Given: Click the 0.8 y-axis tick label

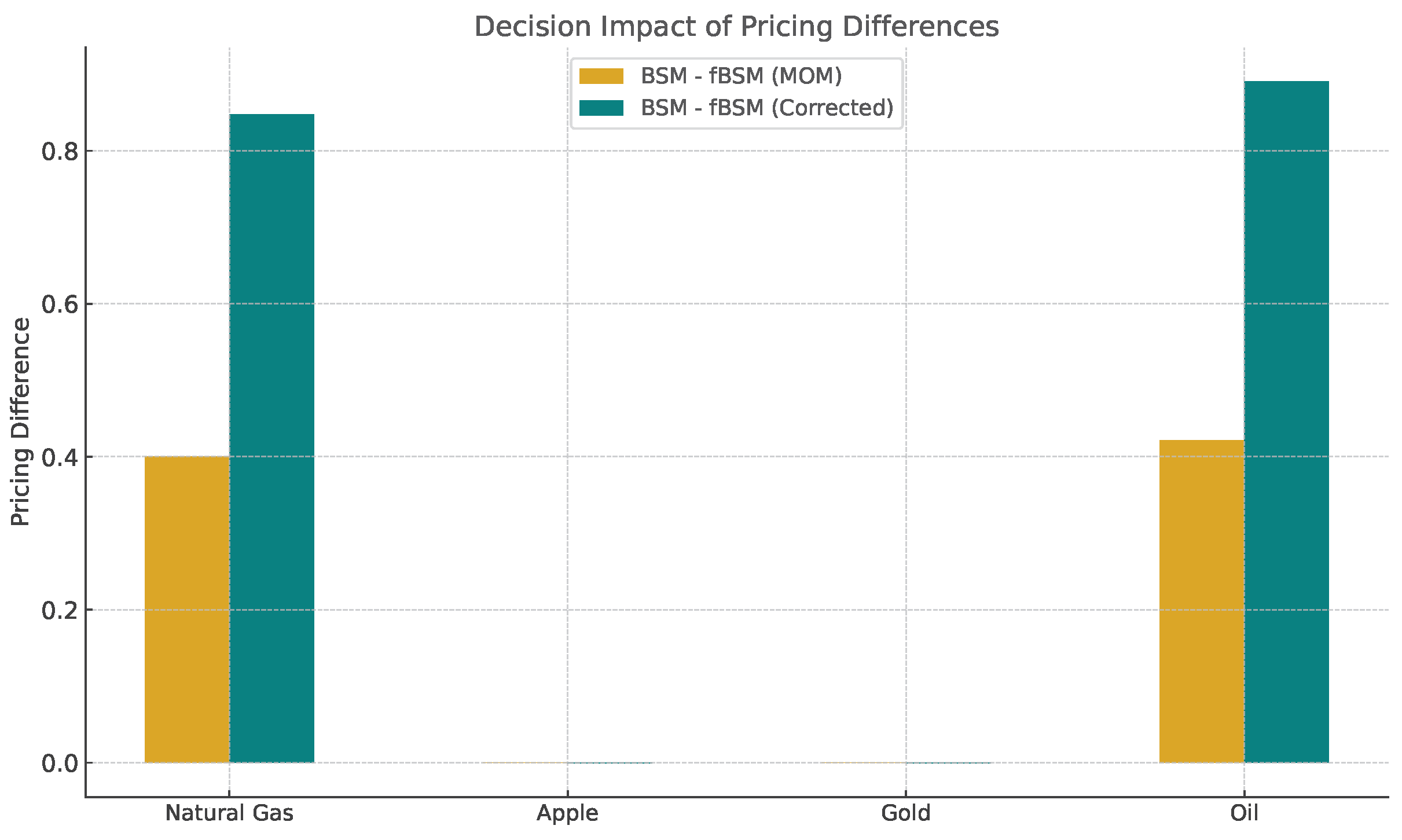Looking at the screenshot, I should pos(60,152).
